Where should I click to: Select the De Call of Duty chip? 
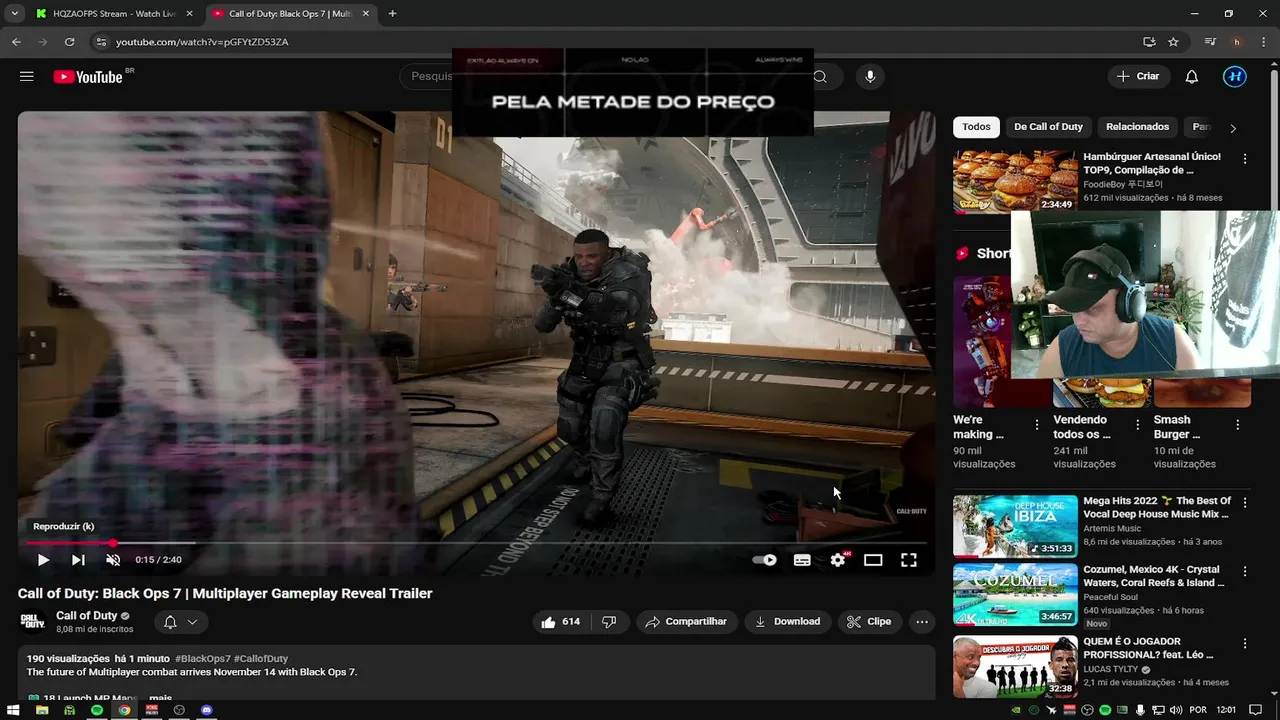coord(1048,127)
